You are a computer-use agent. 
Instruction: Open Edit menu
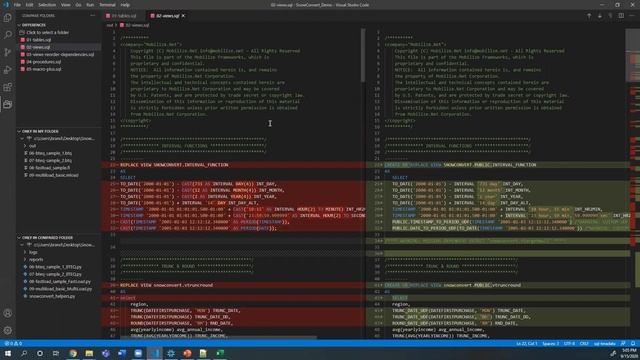[29, 5]
